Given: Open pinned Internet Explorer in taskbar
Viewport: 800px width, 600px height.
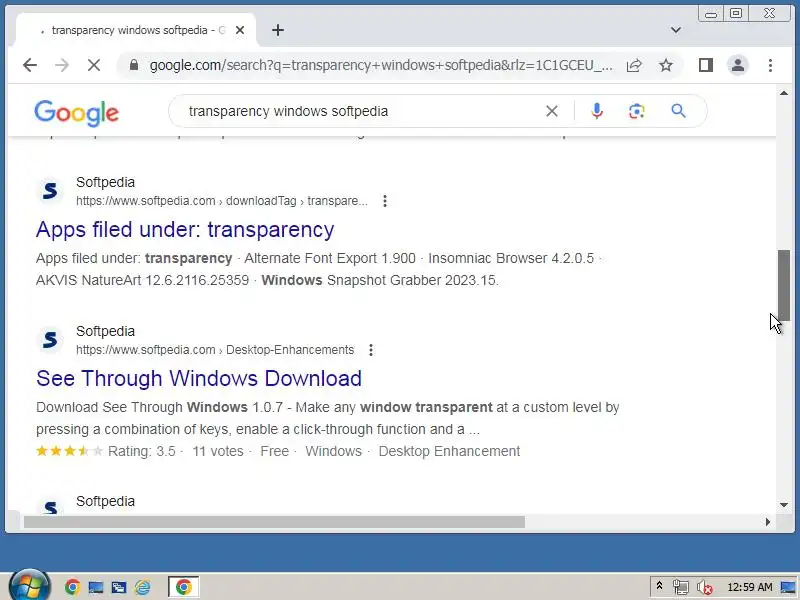Looking at the screenshot, I should pos(142,587).
